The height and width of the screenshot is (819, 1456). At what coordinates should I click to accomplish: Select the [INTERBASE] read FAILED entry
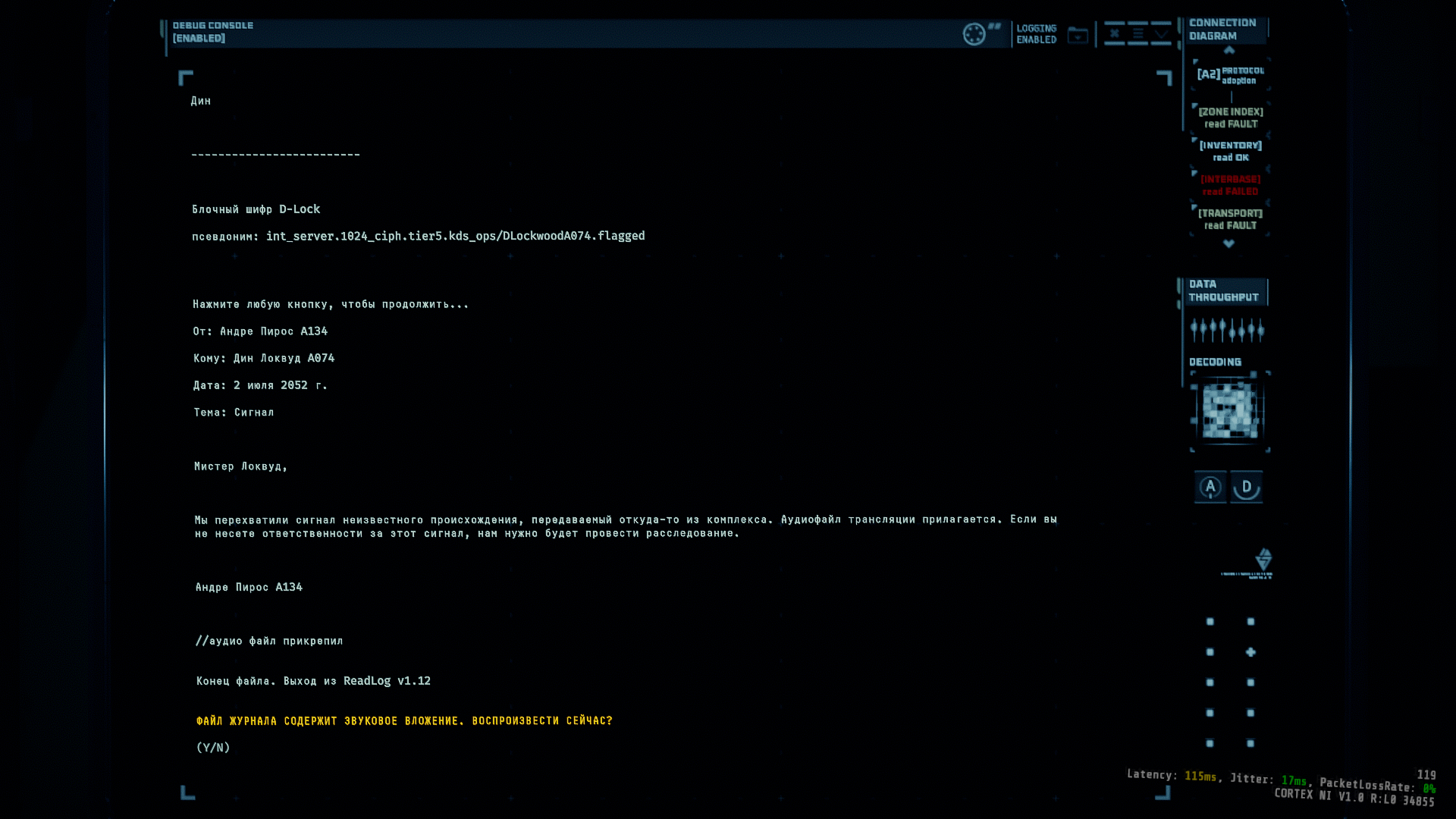tap(1230, 185)
